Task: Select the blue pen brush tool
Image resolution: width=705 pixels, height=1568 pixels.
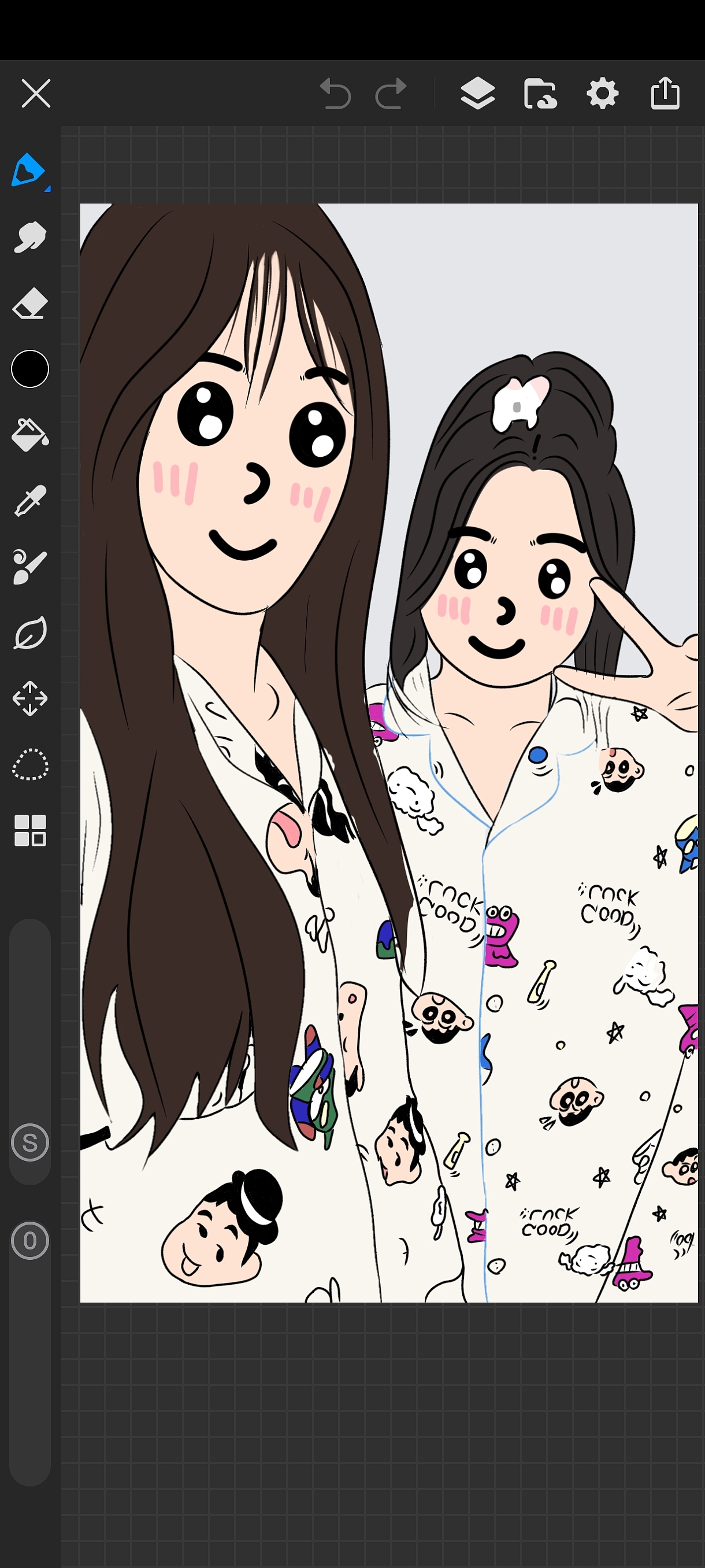Action: pyautogui.click(x=28, y=171)
